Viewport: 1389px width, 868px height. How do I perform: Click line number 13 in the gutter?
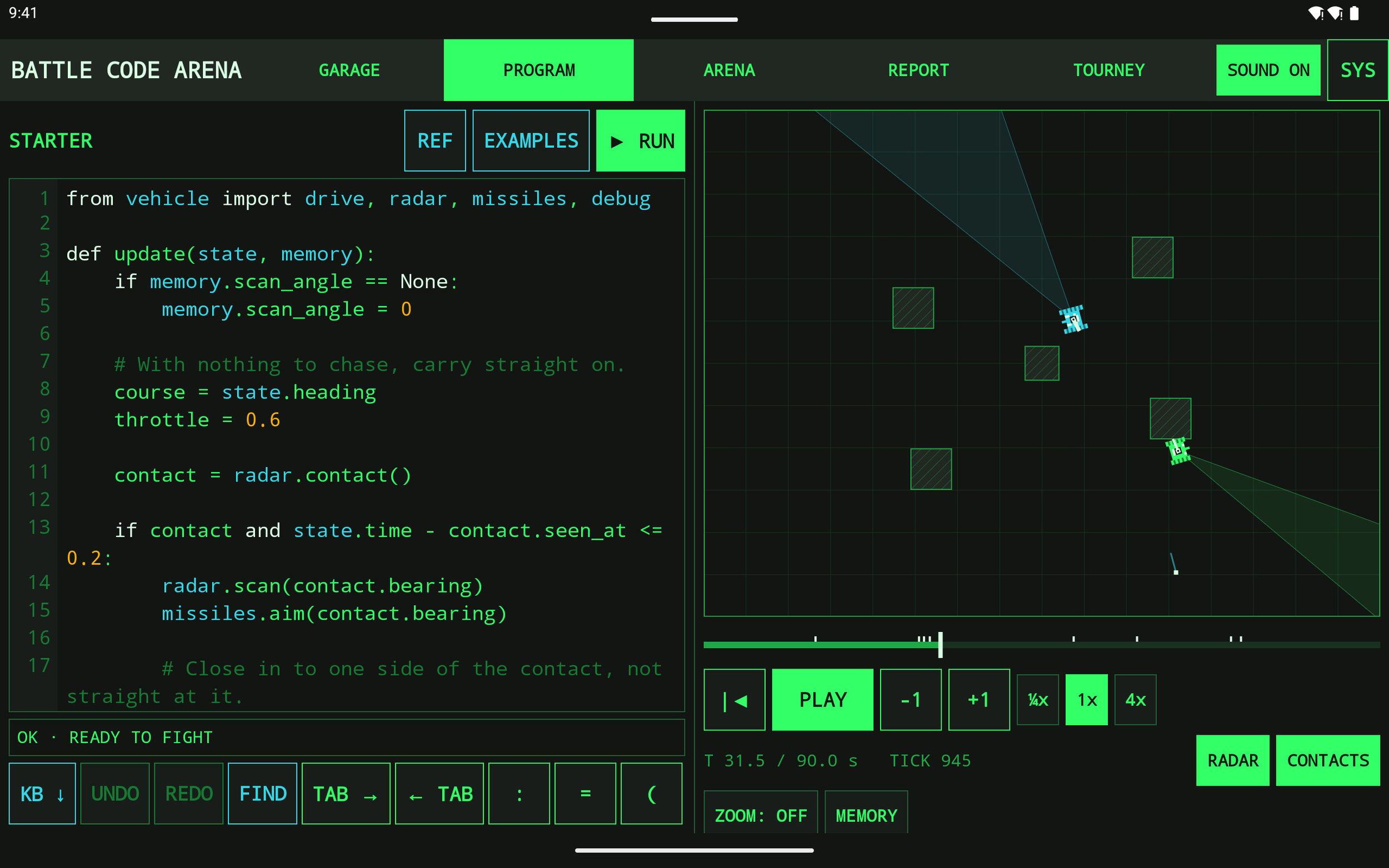click(x=39, y=527)
